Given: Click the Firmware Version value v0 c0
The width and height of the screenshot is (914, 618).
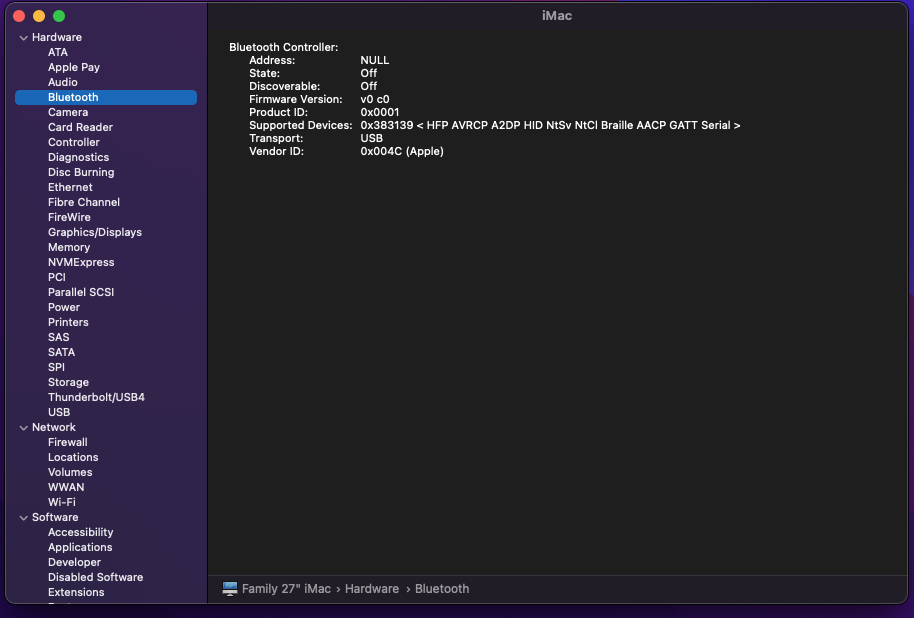Looking at the screenshot, I should (375, 99).
